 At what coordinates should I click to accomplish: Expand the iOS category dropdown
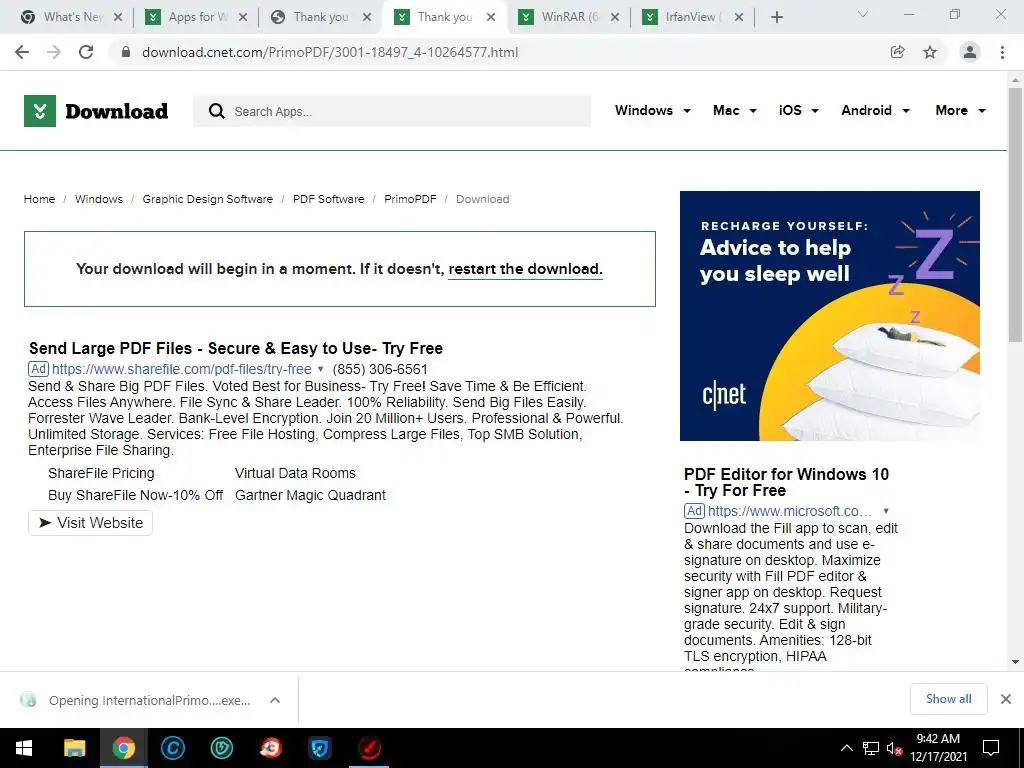(x=799, y=110)
